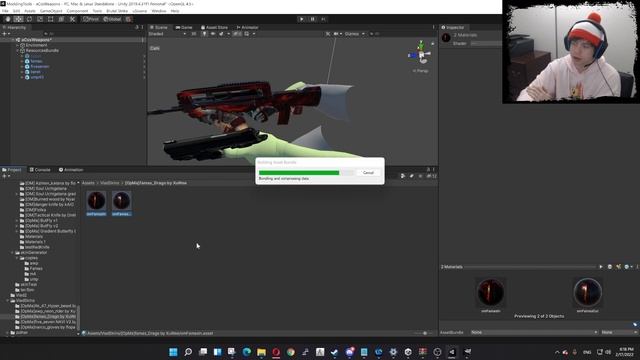640x360 pixels.
Task: Open File Explorer from the taskbar
Action: (x=261, y=352)
